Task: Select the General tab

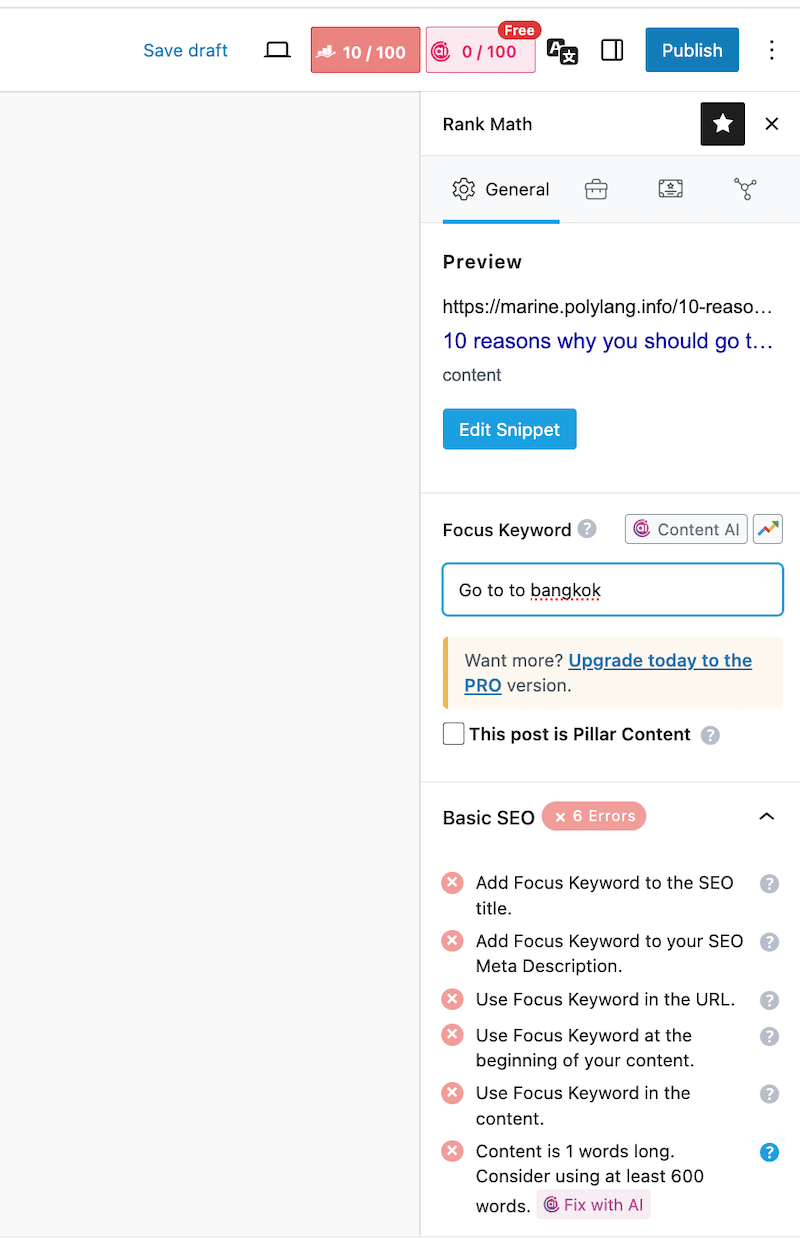Action: (x=501, y=189)
